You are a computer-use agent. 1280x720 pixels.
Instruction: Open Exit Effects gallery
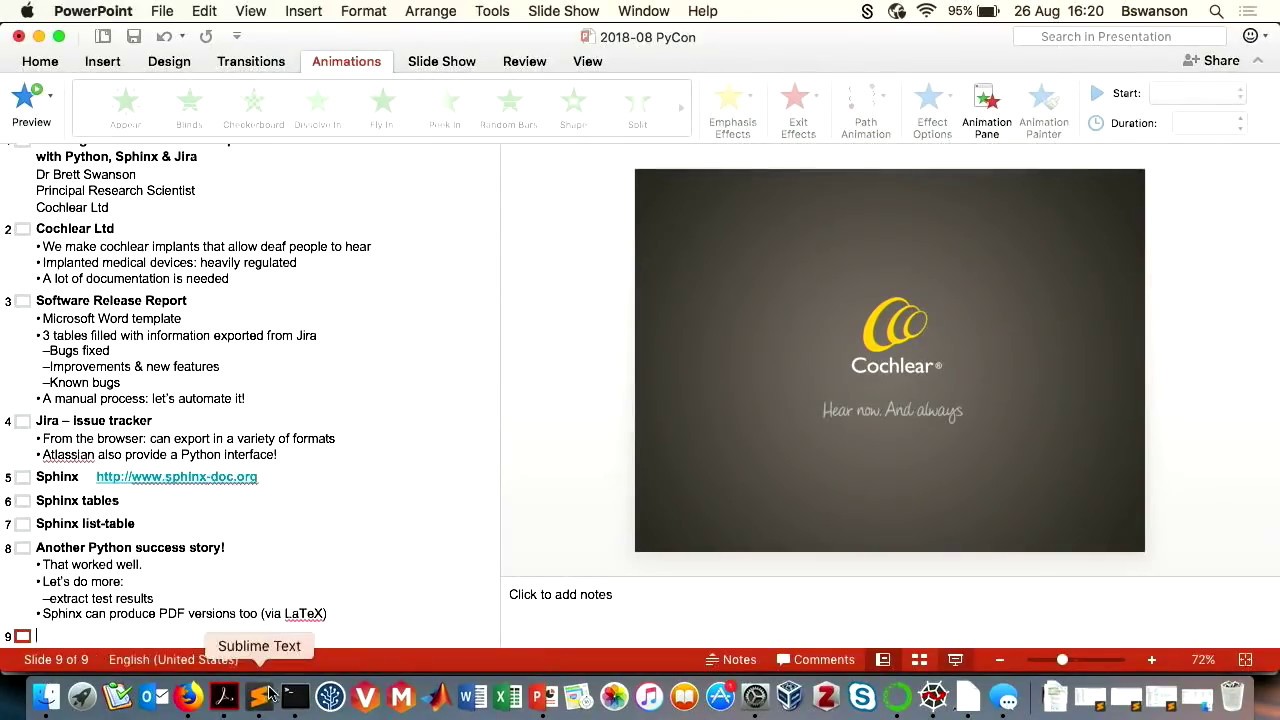(798, 111)
